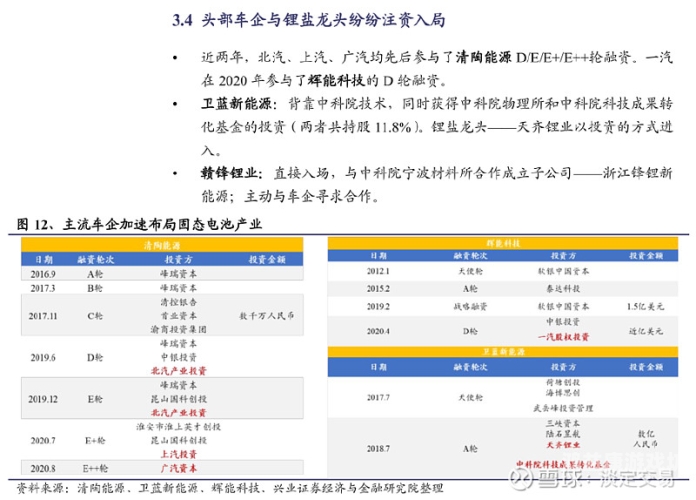Click "中银投资" in the 2019.6 row
Screen dimensions: 696x500
[x=178, y=357]
